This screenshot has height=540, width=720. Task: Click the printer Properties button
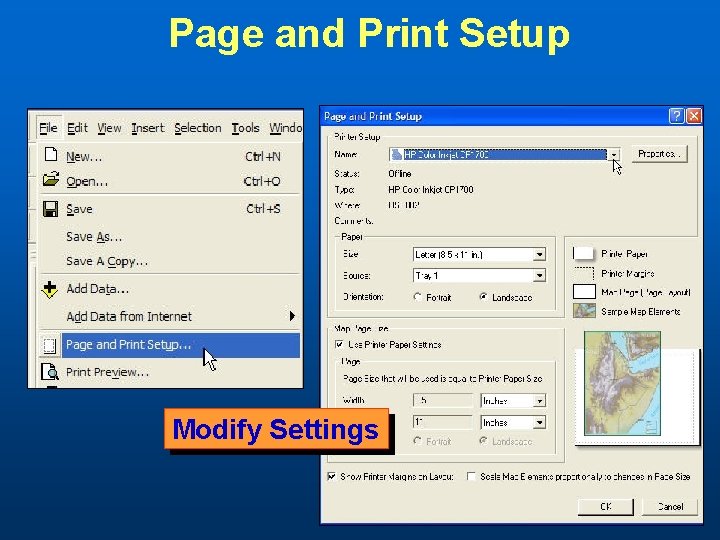(659, 154)
